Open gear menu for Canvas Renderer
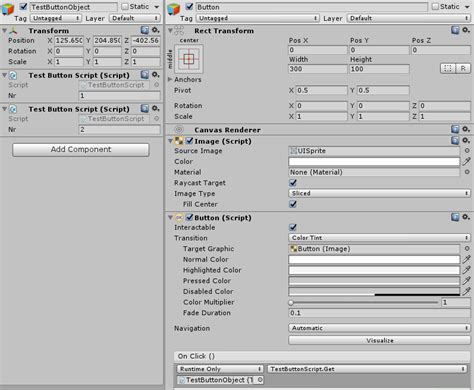The width and height of the screenshot is (474, 390). click(x=466, y=129)
